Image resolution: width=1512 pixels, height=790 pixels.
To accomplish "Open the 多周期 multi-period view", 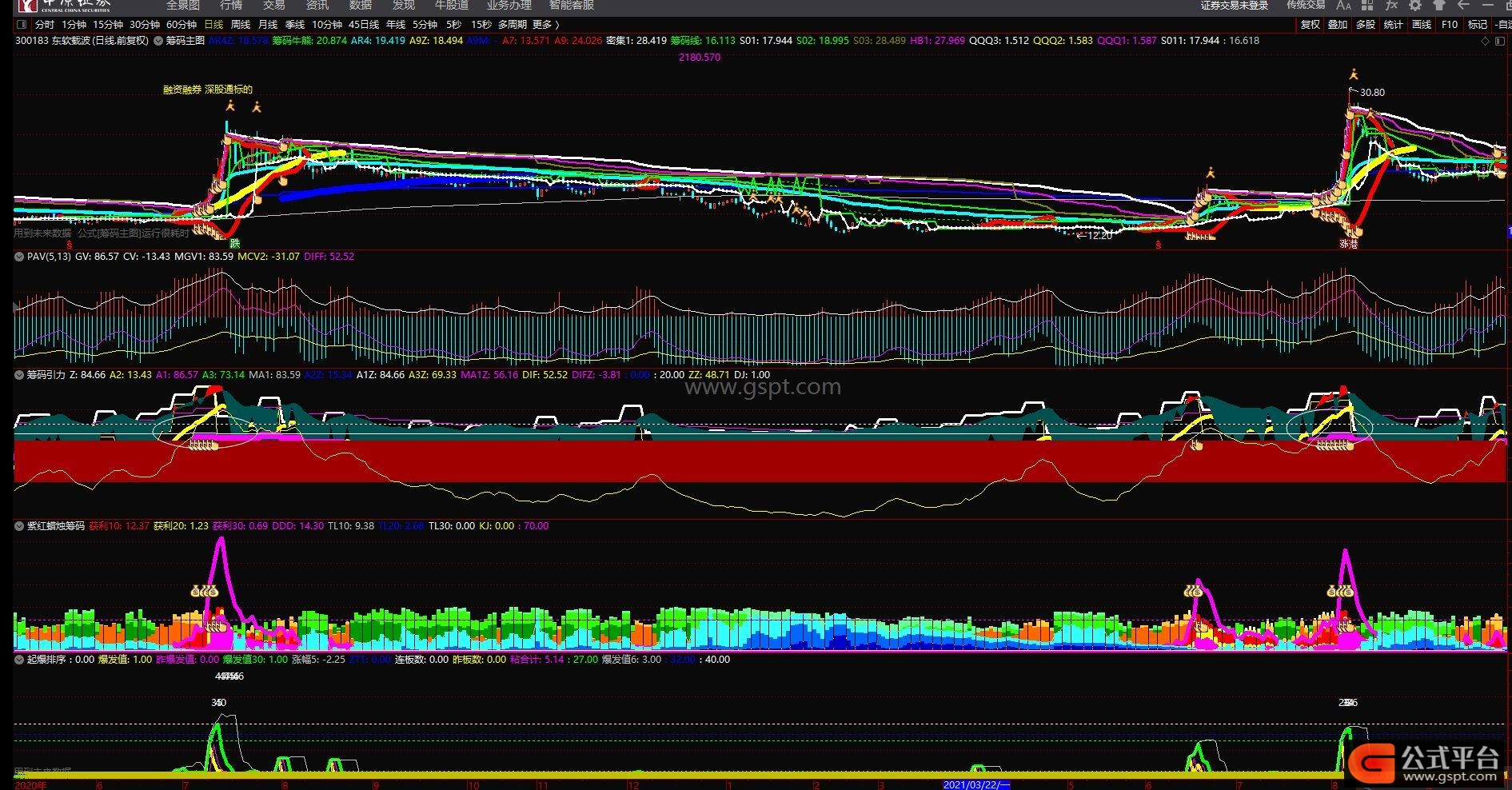I will 513,25.
